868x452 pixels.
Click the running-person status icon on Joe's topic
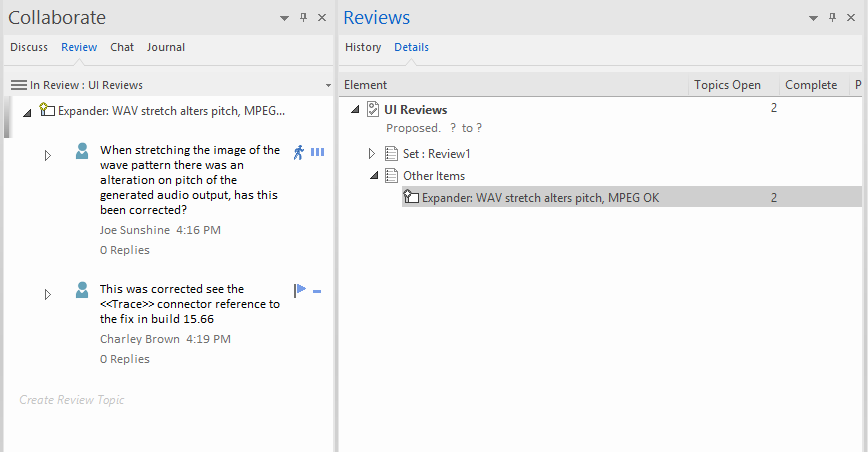[299, 152]
